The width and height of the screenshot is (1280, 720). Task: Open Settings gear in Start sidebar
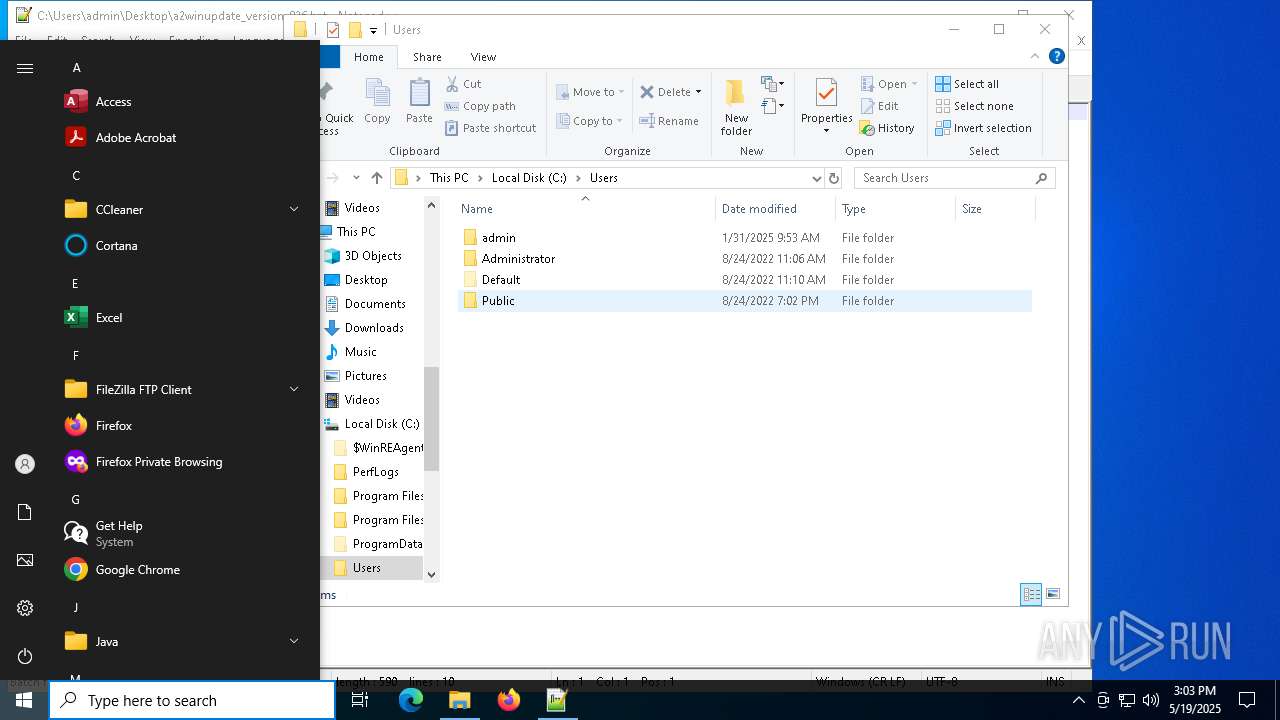25,608
